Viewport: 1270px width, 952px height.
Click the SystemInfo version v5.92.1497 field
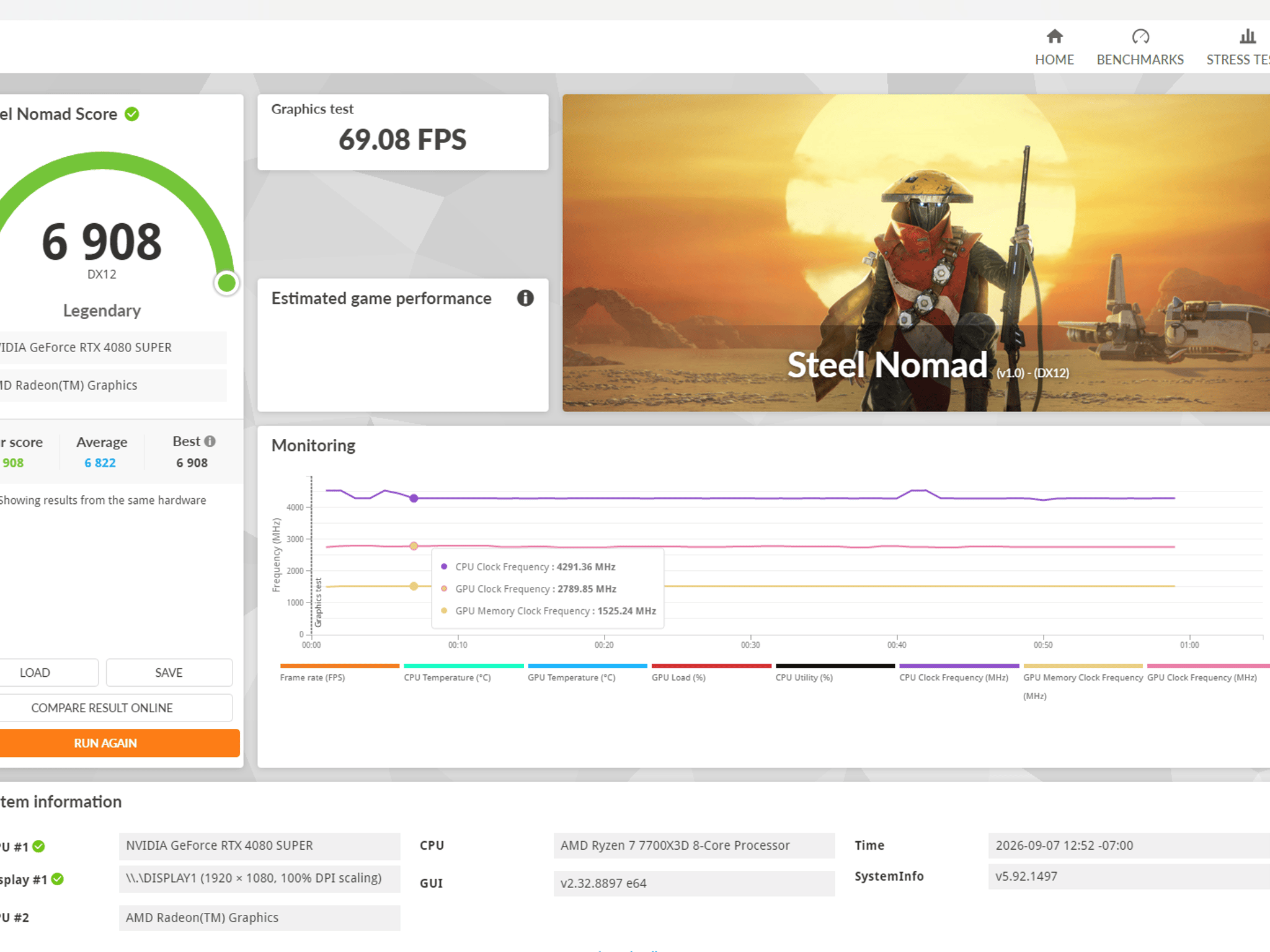(x=1129, y=876)
